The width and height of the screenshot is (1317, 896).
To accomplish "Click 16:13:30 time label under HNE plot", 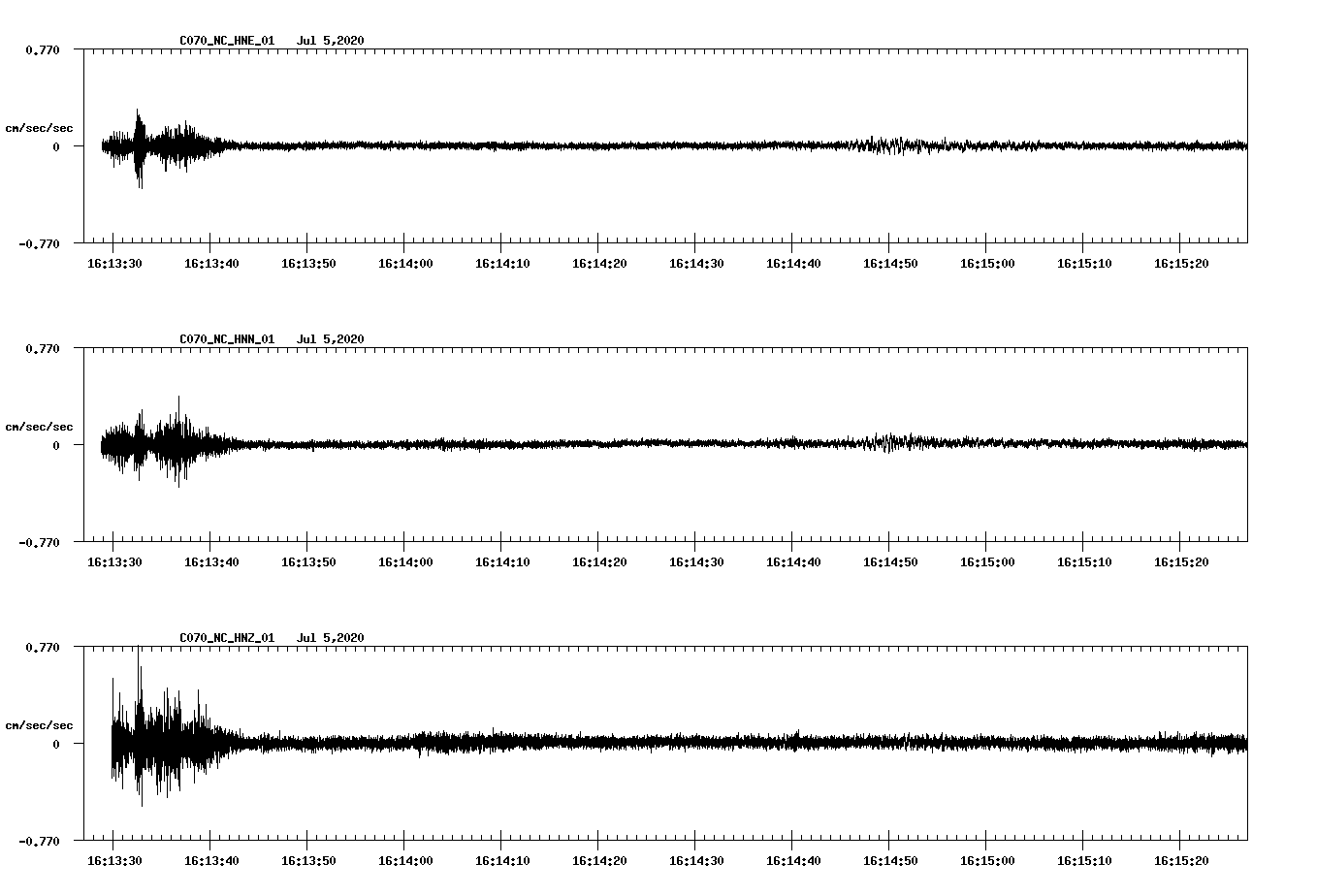I will coord(114,263).
